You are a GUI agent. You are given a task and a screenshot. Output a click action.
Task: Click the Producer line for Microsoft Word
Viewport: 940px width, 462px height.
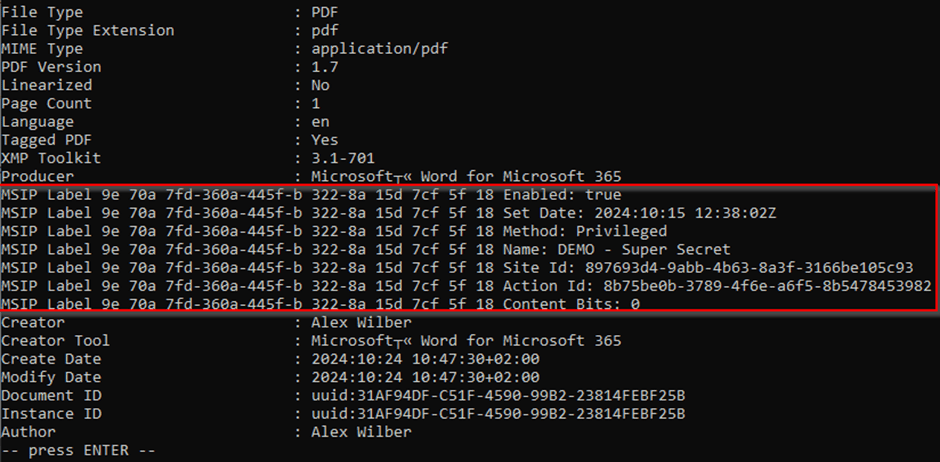[x=311, y=177]
